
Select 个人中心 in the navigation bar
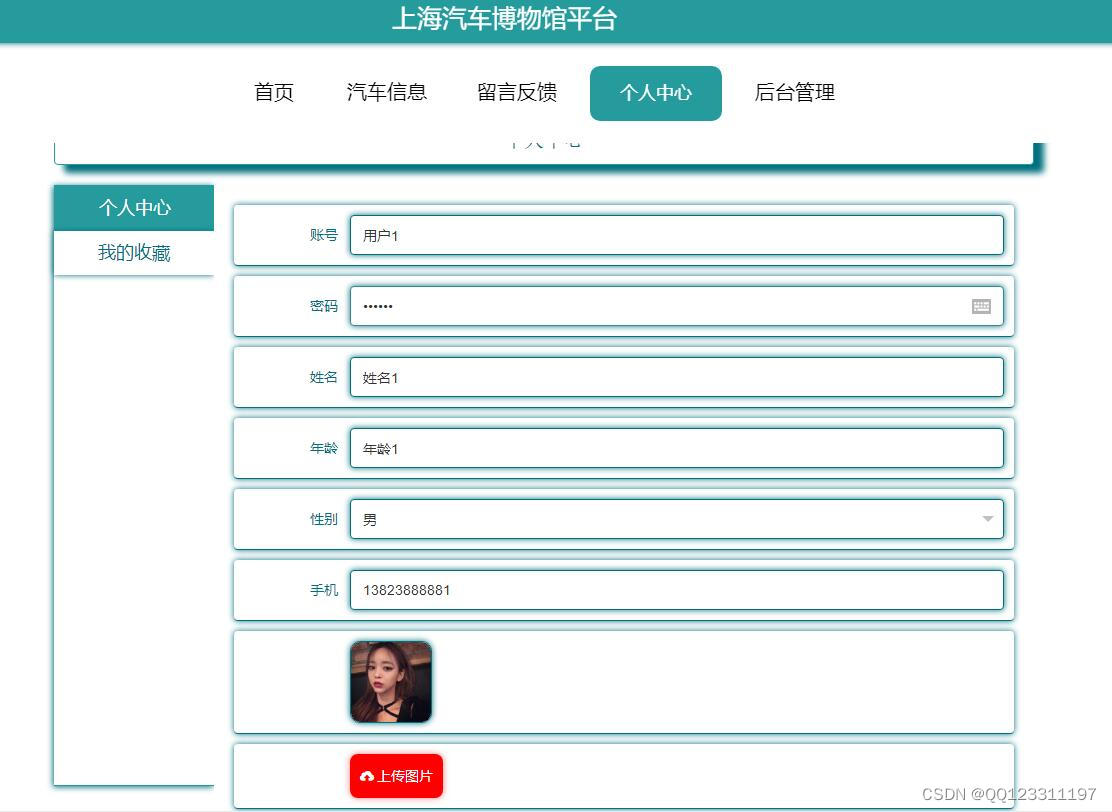pyautogui.click(x=655, y=93)
